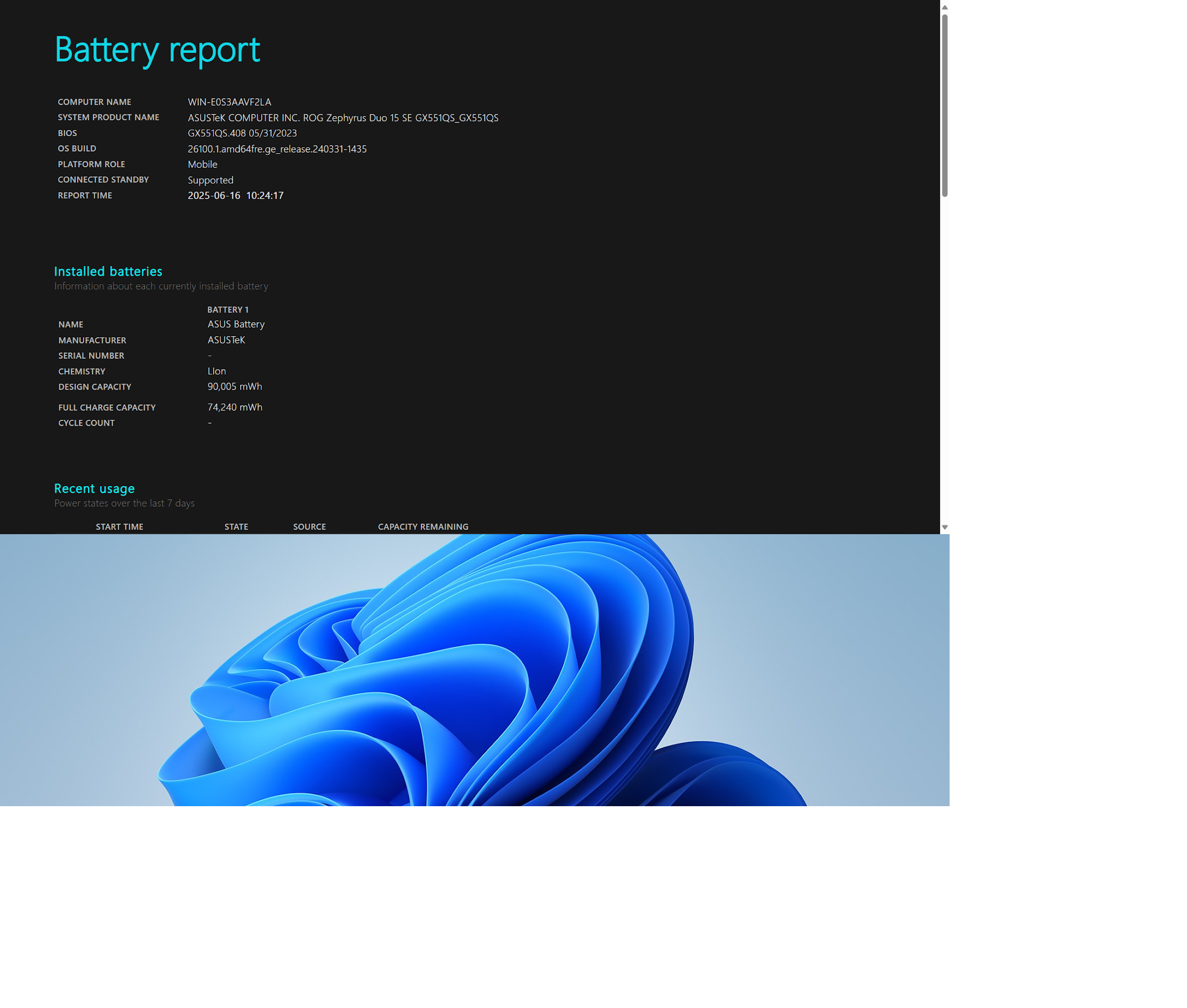
Task: Click platform role value Mobile
Action: (x=203, y=165)
